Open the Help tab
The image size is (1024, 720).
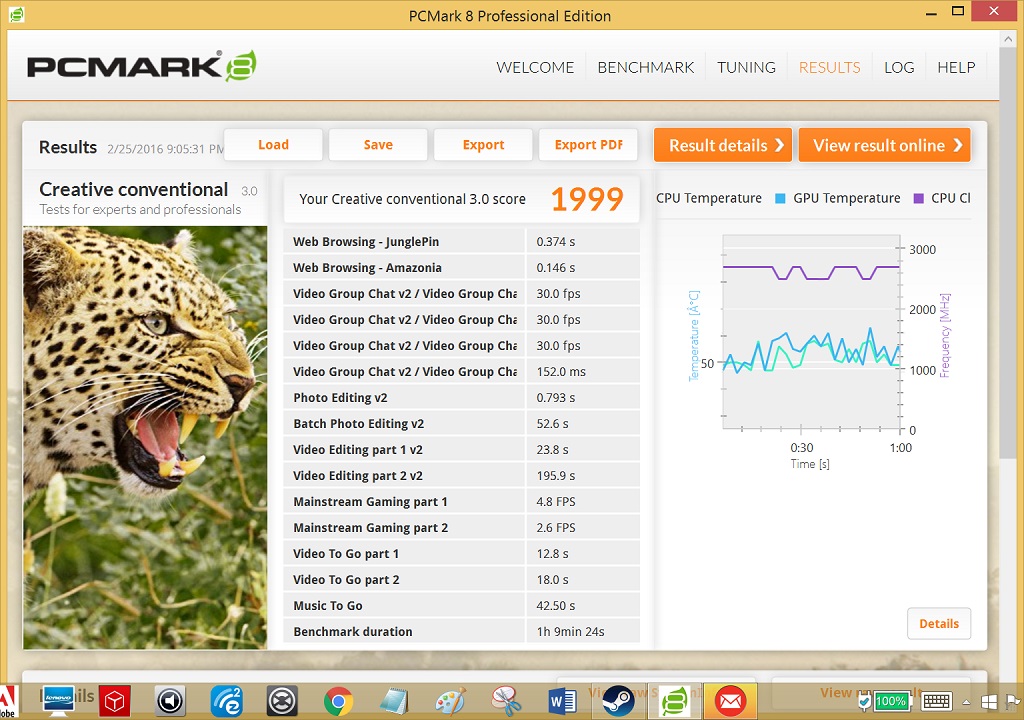(956, 67)
